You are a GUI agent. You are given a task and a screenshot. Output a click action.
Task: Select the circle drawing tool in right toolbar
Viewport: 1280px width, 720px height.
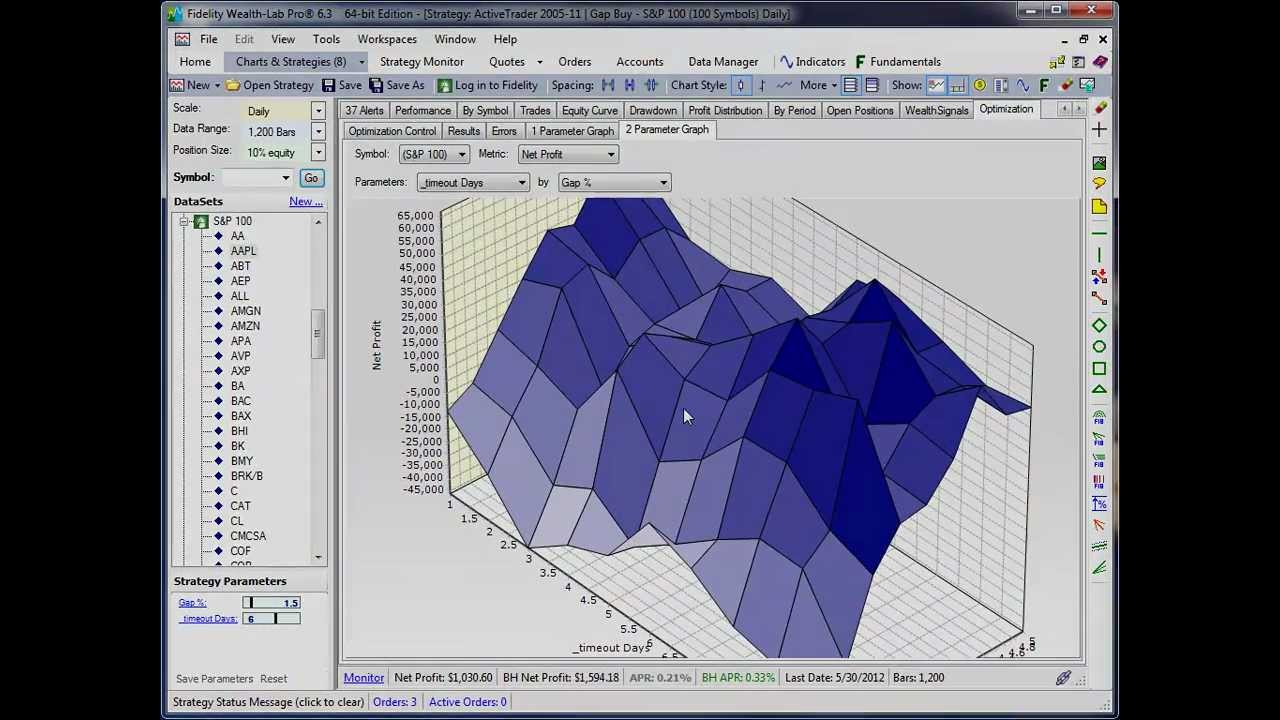pyautogui.click(x=1099, y=347)
